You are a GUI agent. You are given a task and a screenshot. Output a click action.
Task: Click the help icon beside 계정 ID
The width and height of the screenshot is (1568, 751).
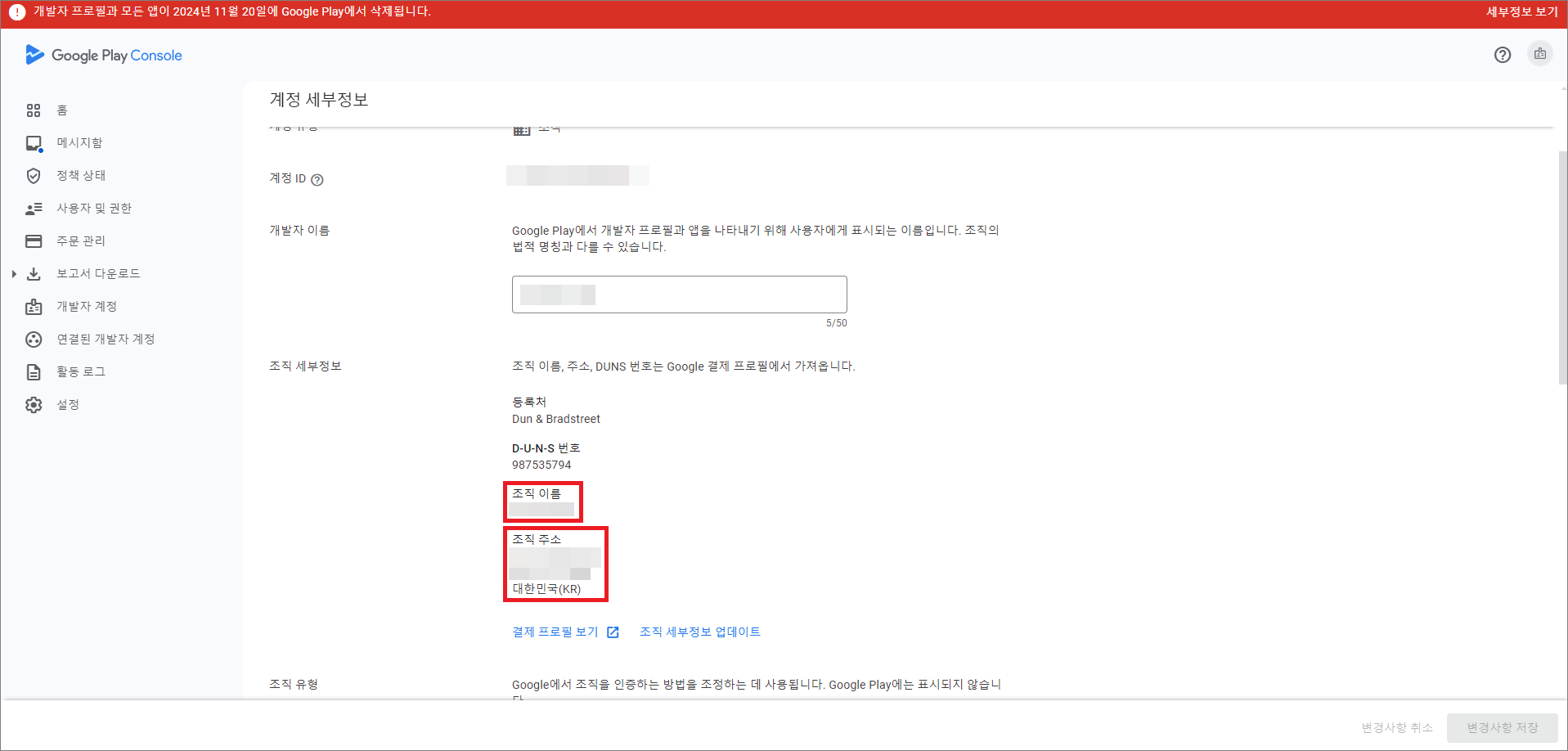pos(317,180)
